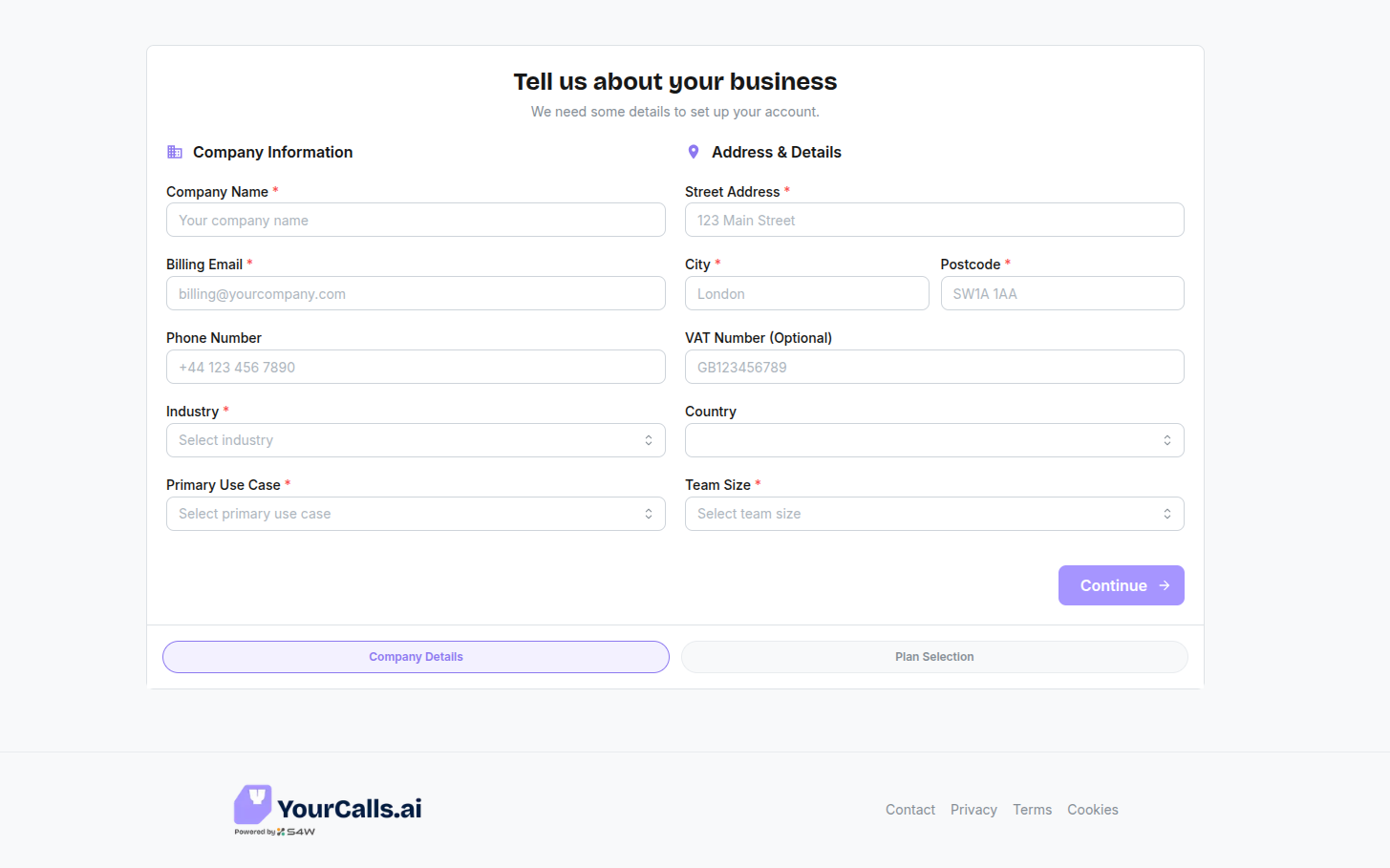Click the 'Address & Details' section title
1390x868 pixels.
point(777,152)
